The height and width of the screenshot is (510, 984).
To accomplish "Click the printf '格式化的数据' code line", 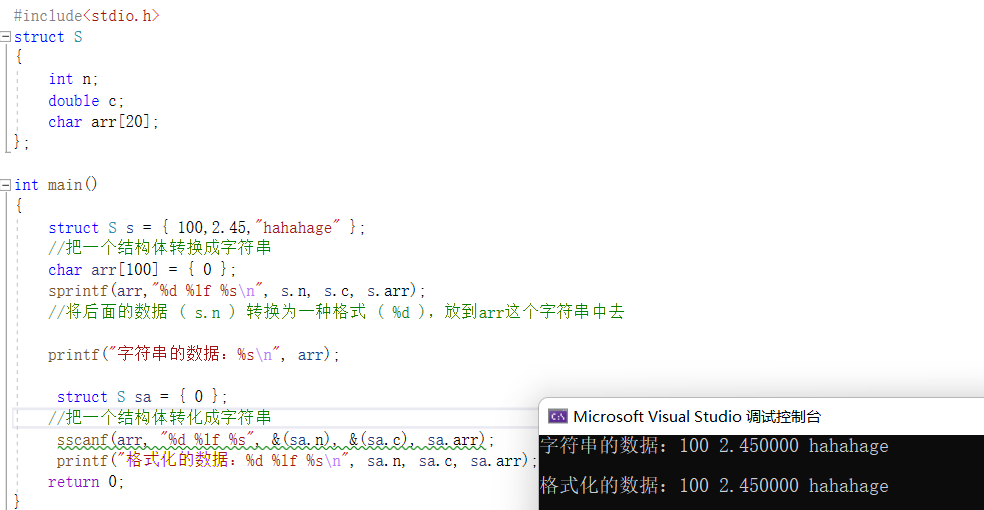I will [297, 461].
